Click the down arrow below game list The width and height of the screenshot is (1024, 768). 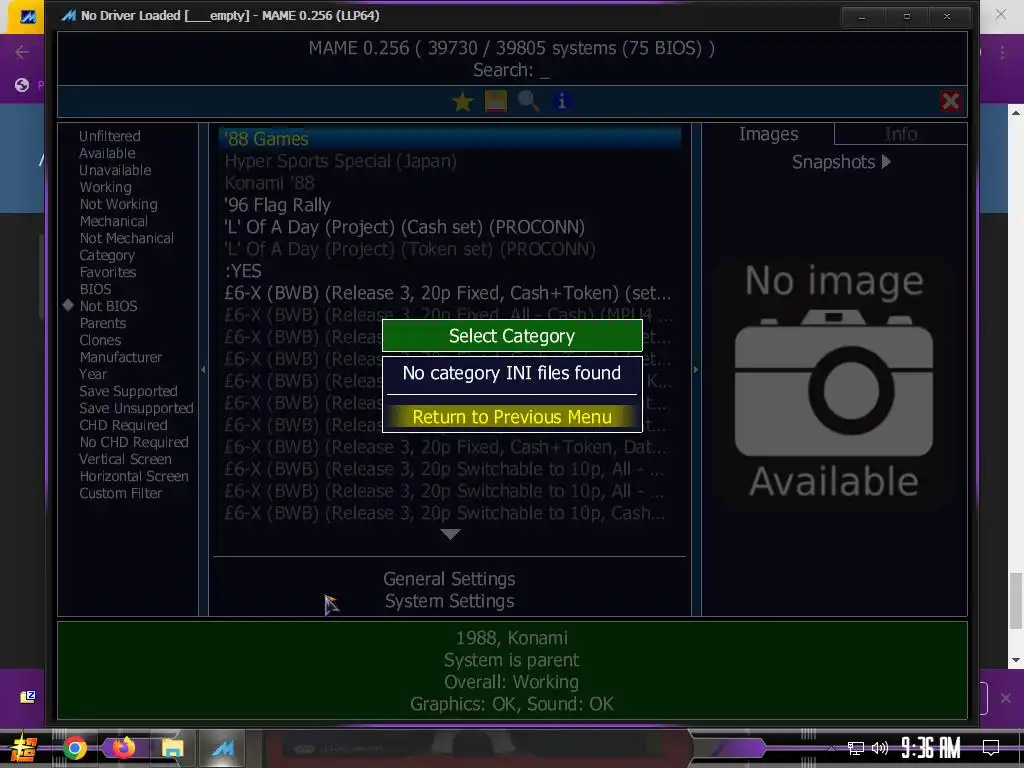451,534
